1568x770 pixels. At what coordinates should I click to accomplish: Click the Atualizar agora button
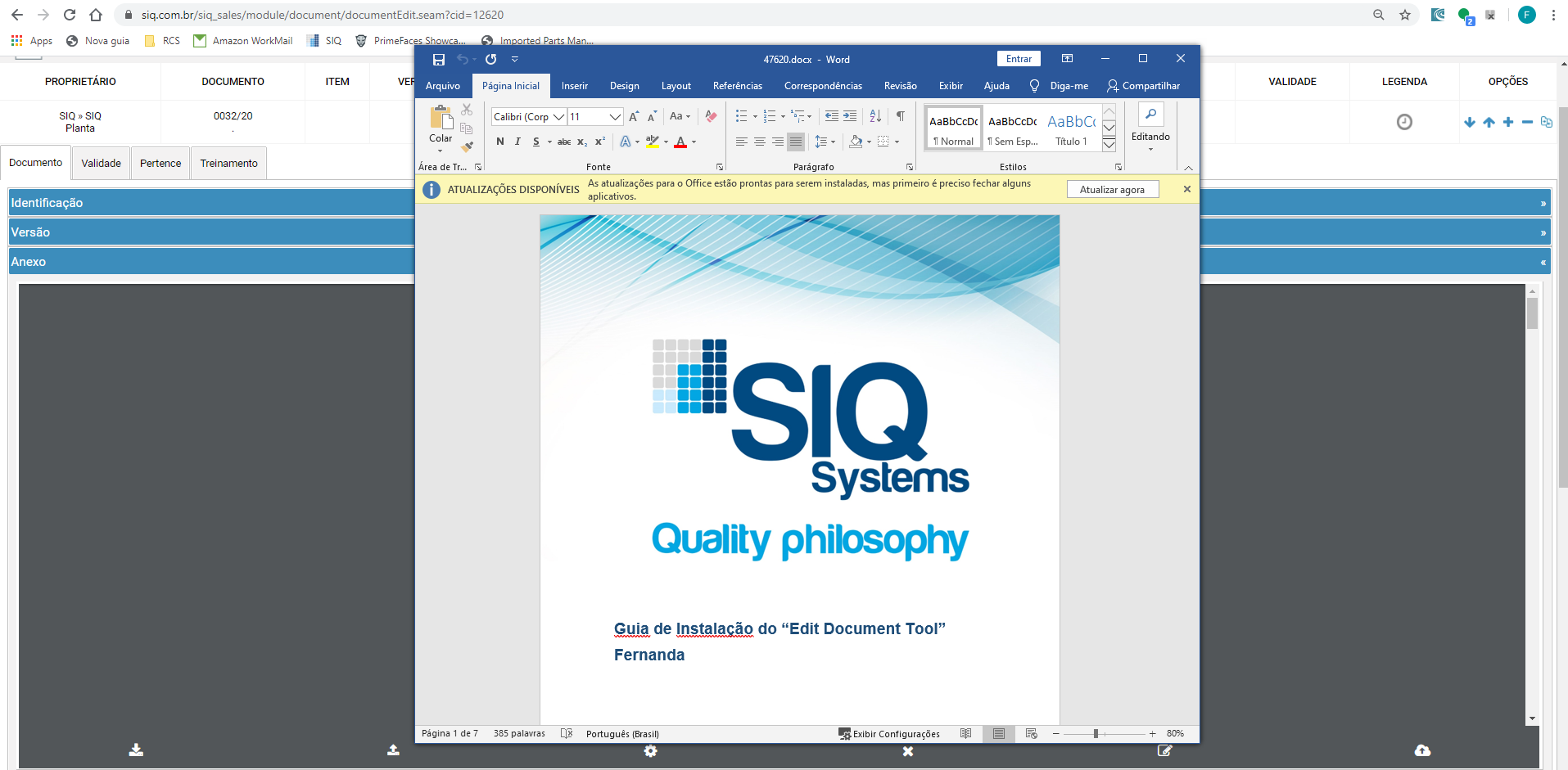pyautogui.click(x=1113, y=190)
